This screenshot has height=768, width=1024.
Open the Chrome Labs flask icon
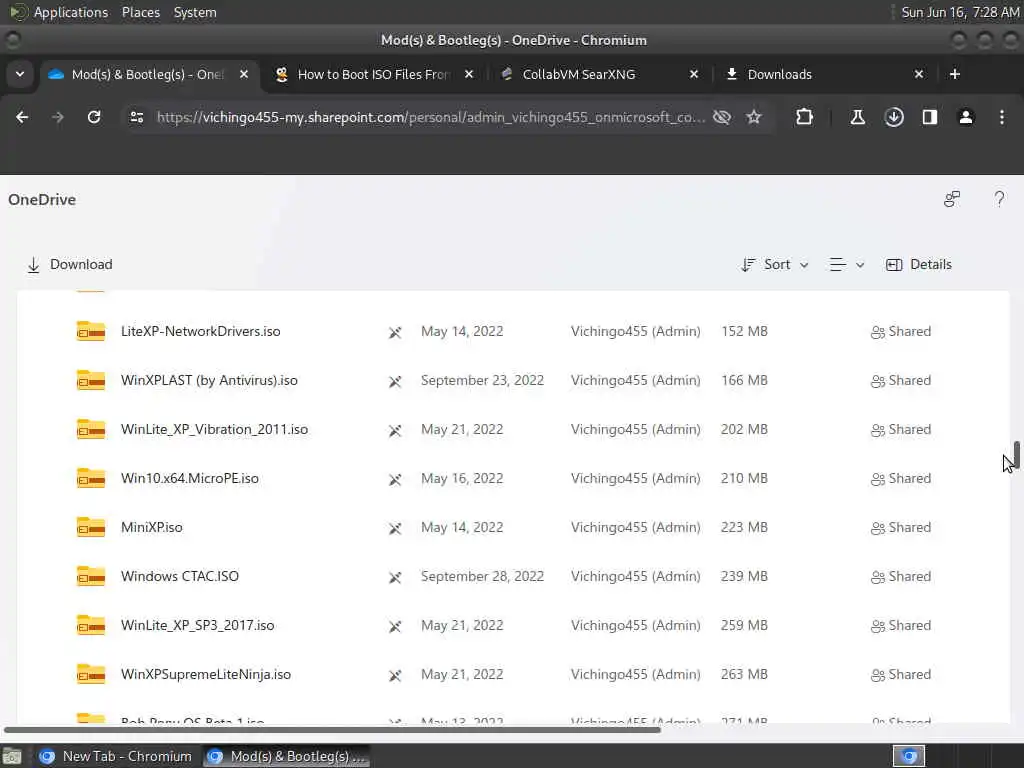857,117
